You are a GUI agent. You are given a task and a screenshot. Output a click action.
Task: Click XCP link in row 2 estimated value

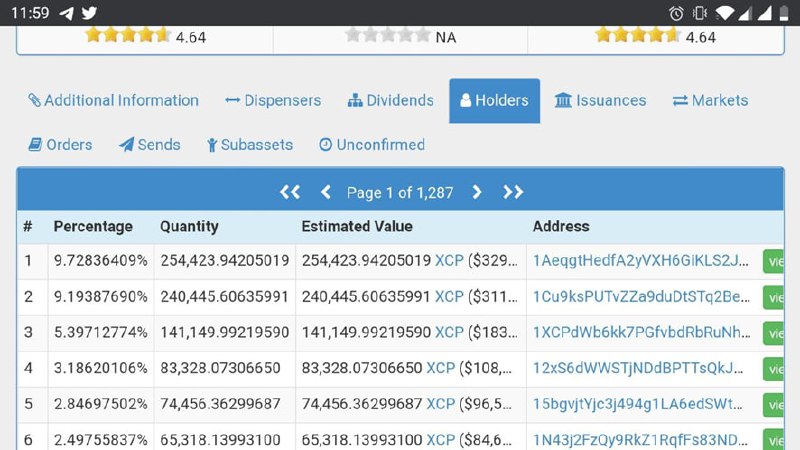click(449, 296)
